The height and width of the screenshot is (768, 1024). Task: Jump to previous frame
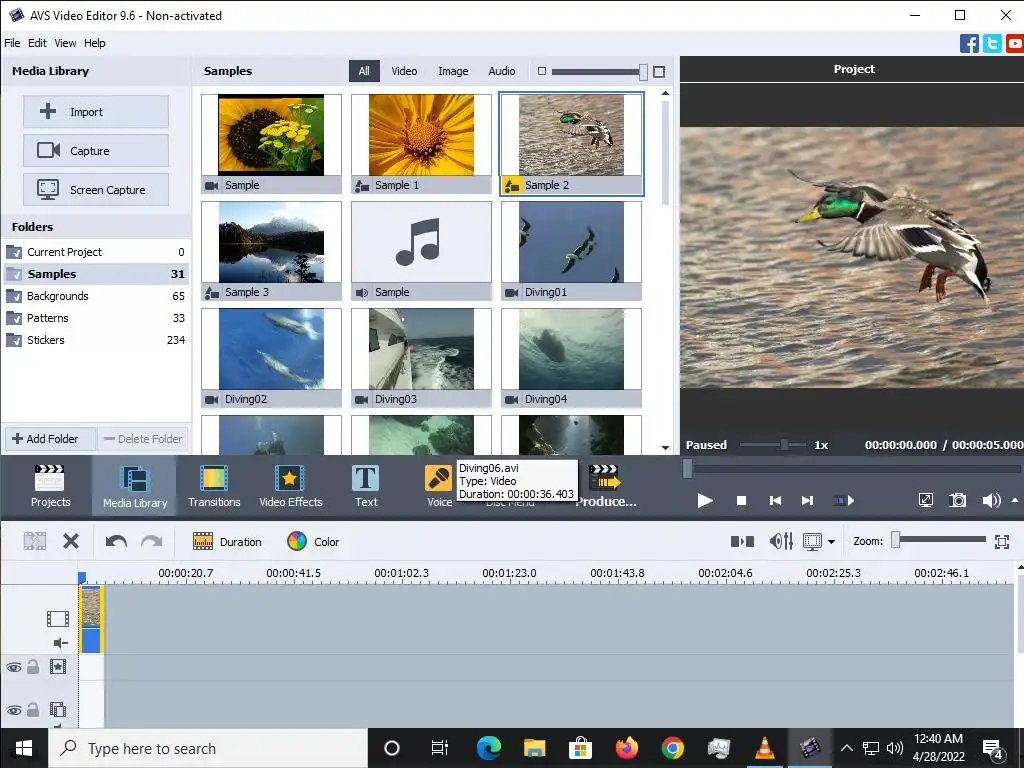pos(775,500)
